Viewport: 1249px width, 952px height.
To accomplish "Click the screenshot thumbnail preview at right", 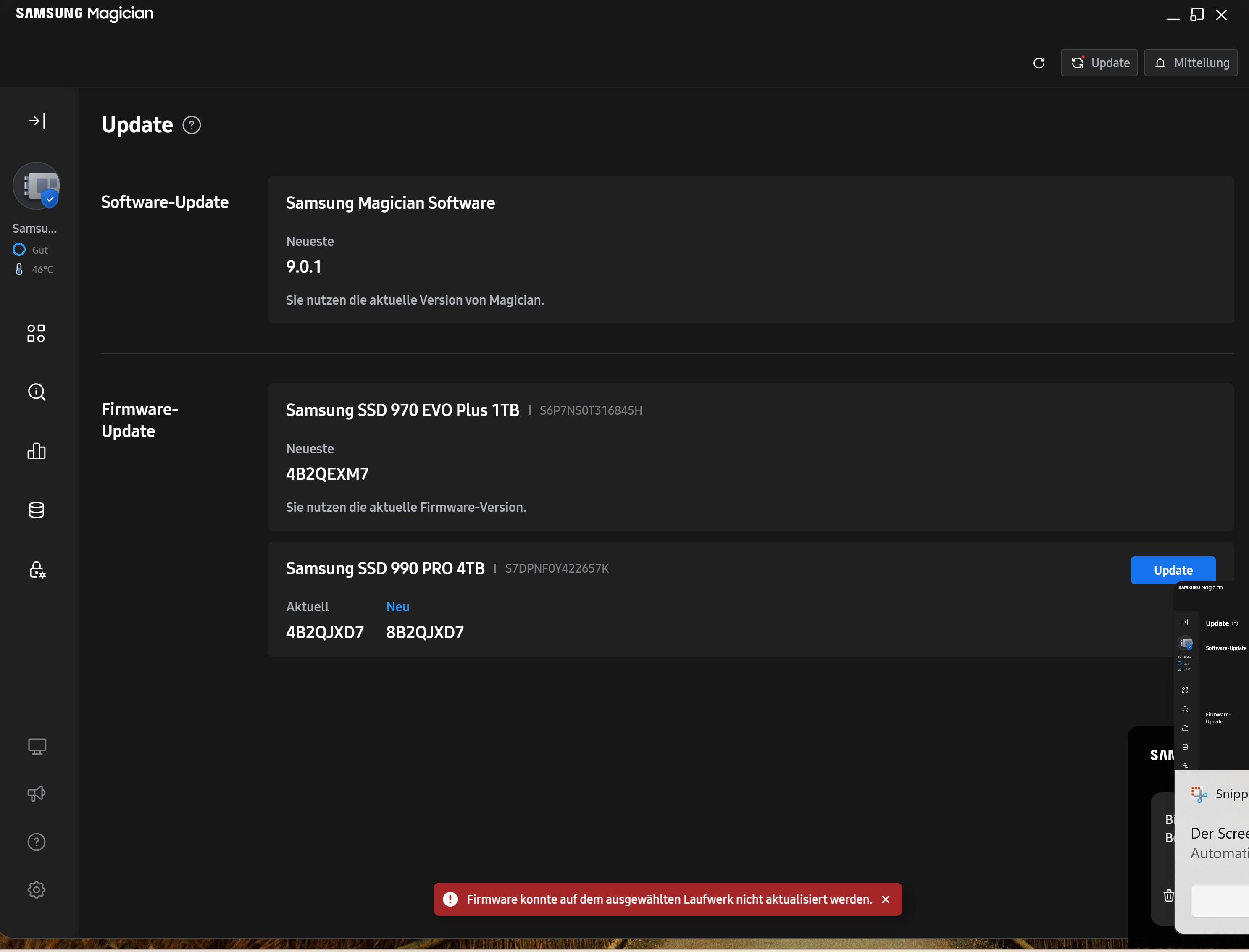I will click(1211, 676).
